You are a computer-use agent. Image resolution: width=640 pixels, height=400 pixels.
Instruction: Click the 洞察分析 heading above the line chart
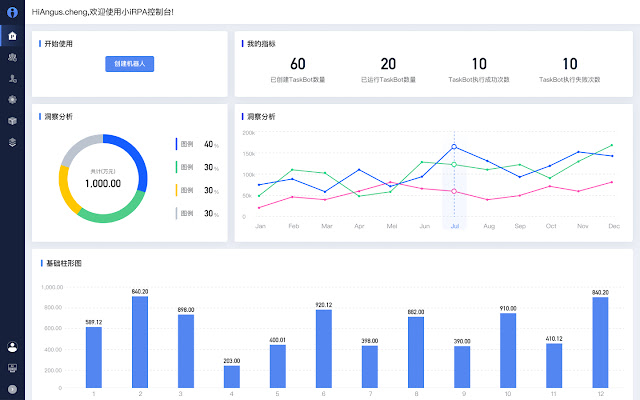tap(261, 117)
